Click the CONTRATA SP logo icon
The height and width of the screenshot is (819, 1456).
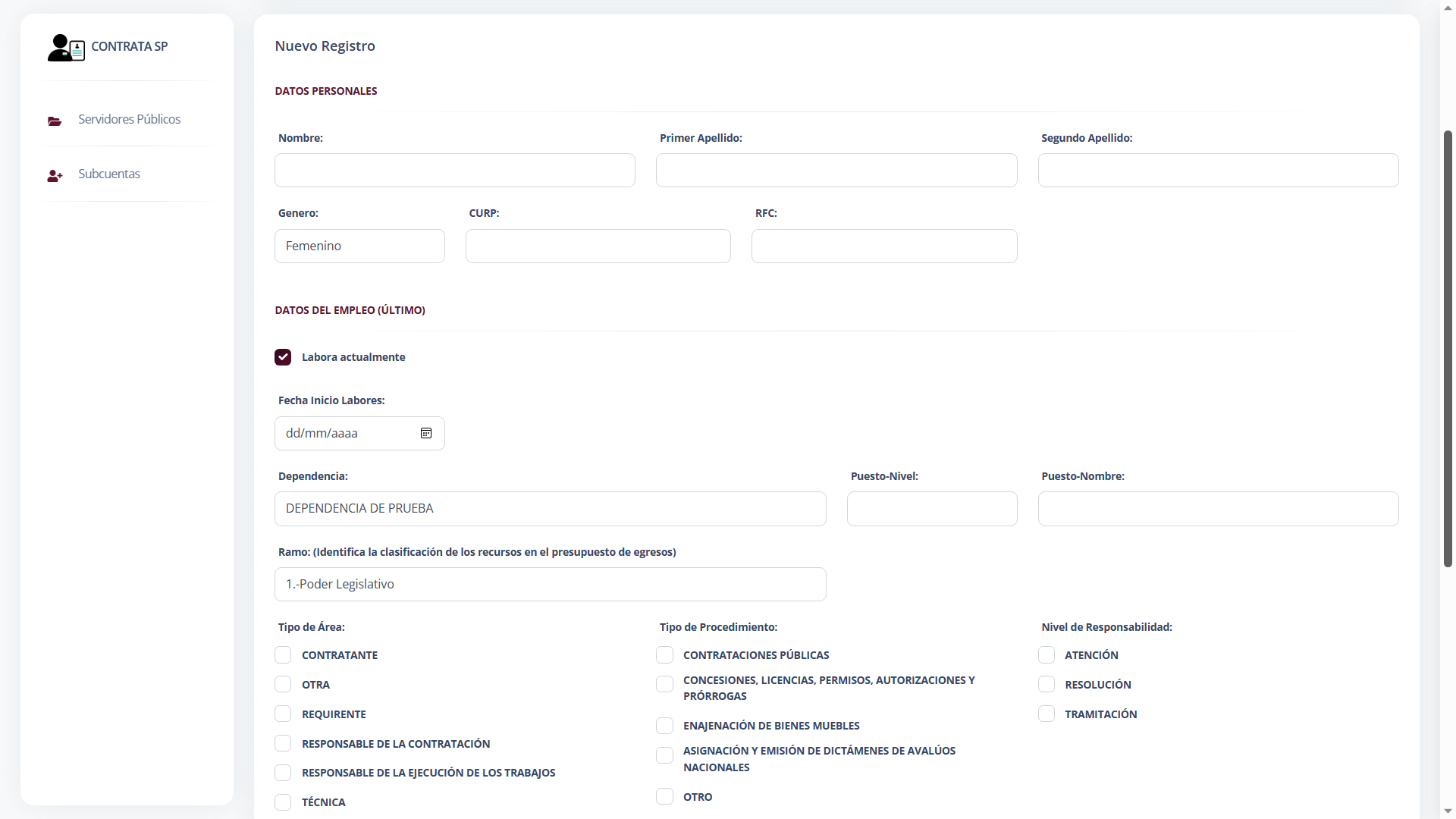tap(66, 48)
